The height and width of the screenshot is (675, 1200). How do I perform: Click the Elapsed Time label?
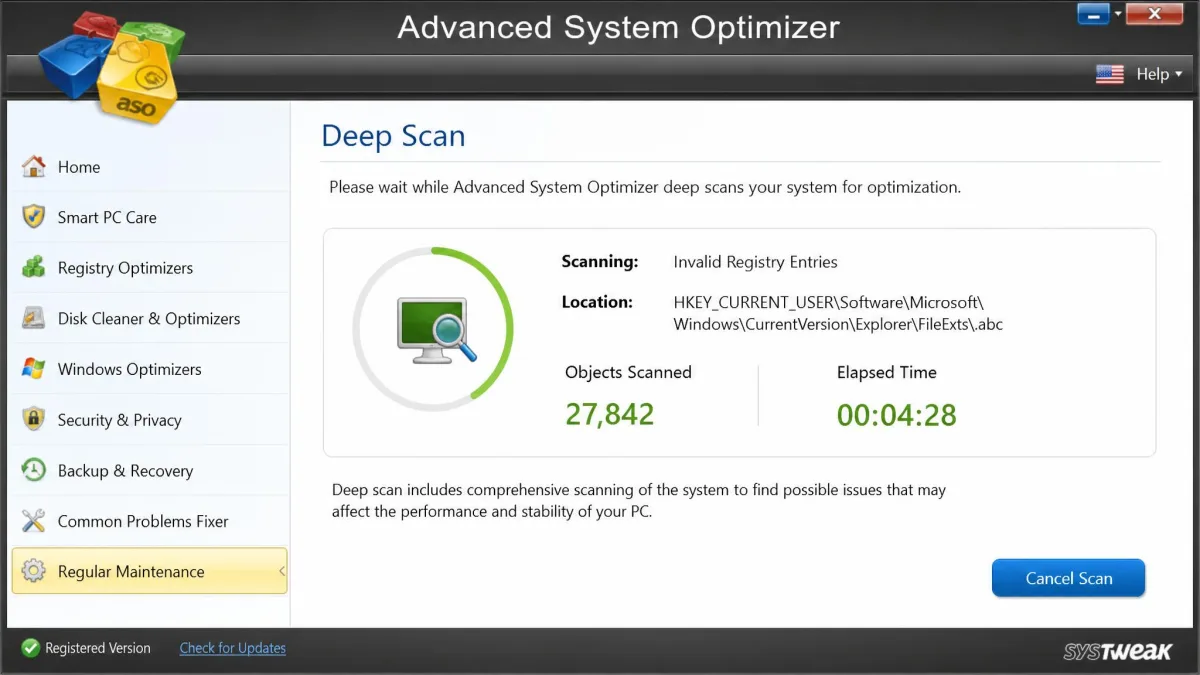[x=886, y=372]
